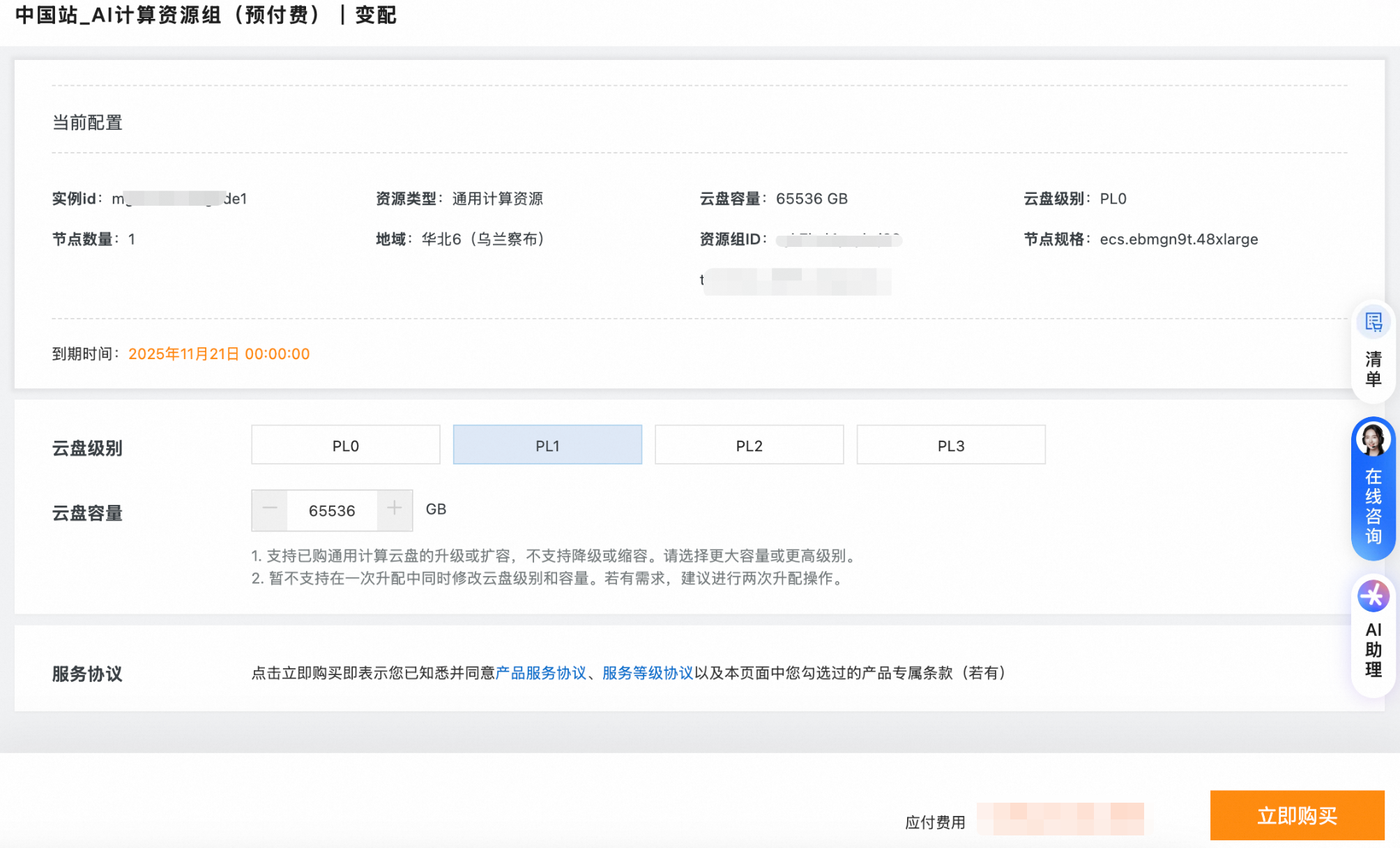Open the 服务等级协议 link
Viewport: 1400px width, 848px height.
point(648,673)
